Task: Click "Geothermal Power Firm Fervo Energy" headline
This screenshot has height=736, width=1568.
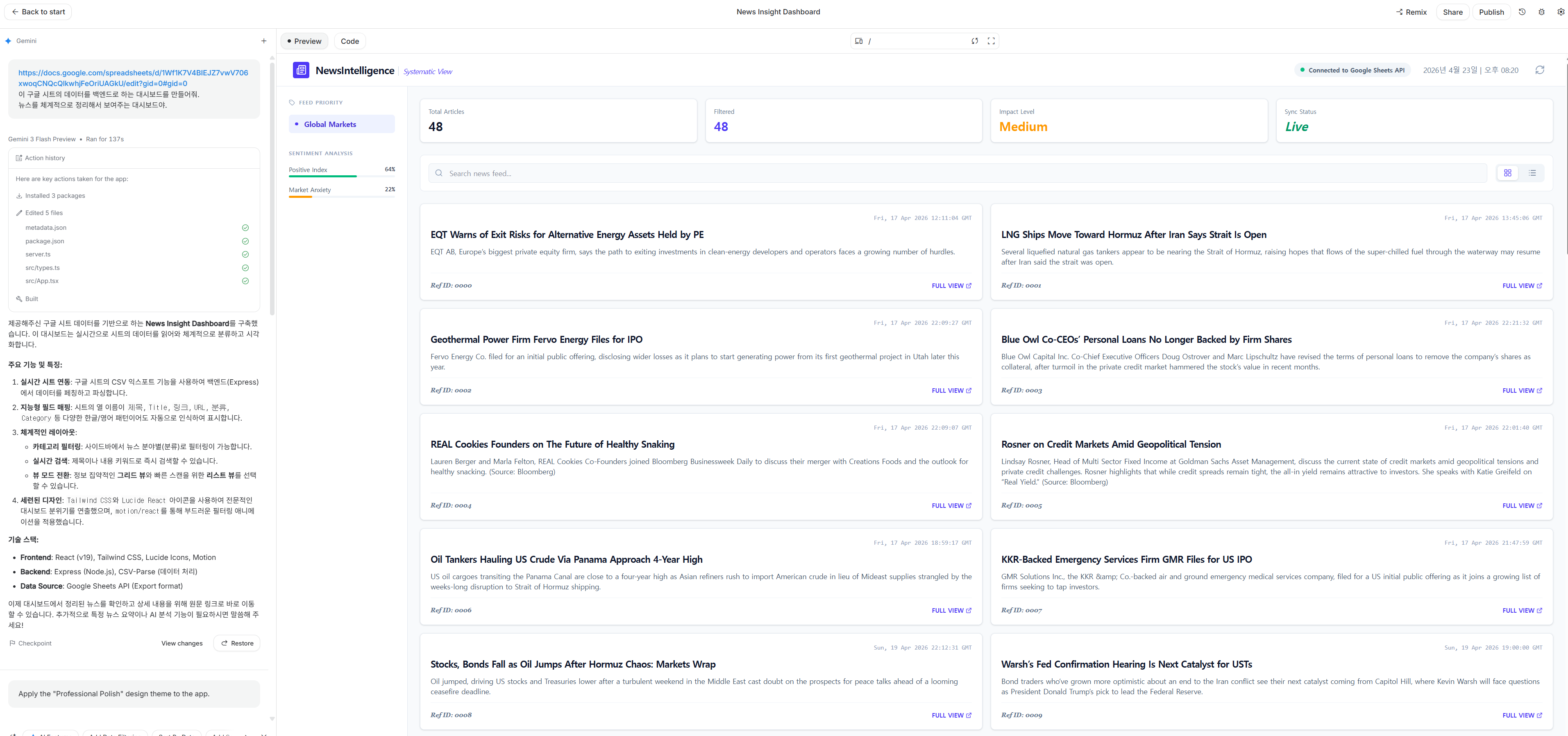Action: (x=536, y=340)
